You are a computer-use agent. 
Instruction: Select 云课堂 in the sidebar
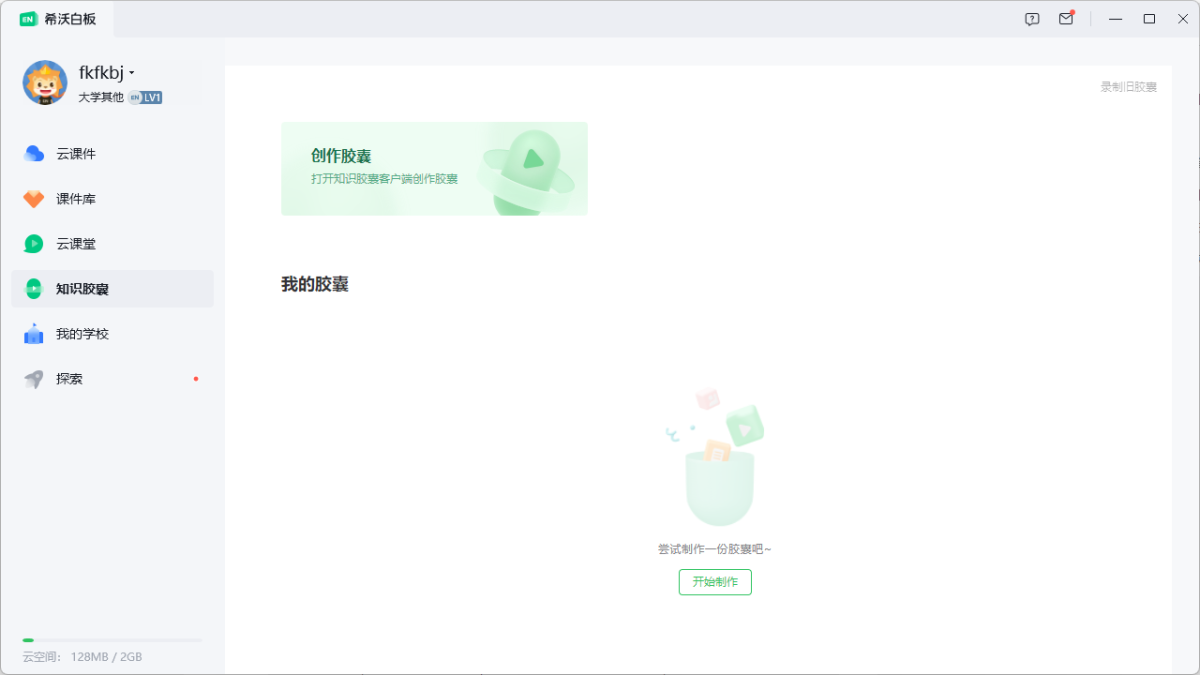[112, 244]
